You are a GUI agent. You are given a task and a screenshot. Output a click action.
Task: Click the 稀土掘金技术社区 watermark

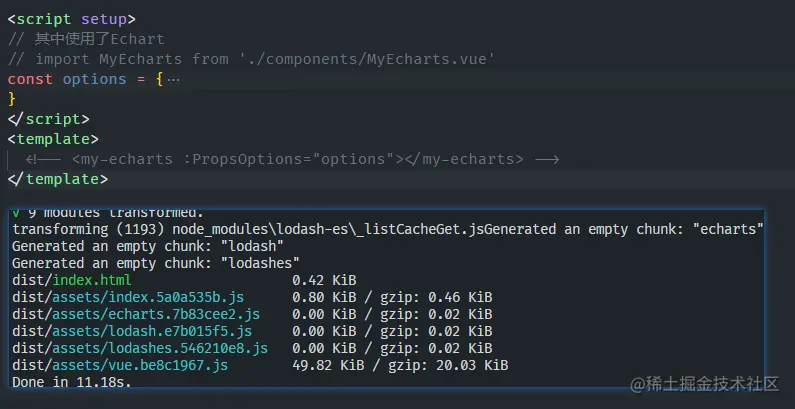point(703,385)
